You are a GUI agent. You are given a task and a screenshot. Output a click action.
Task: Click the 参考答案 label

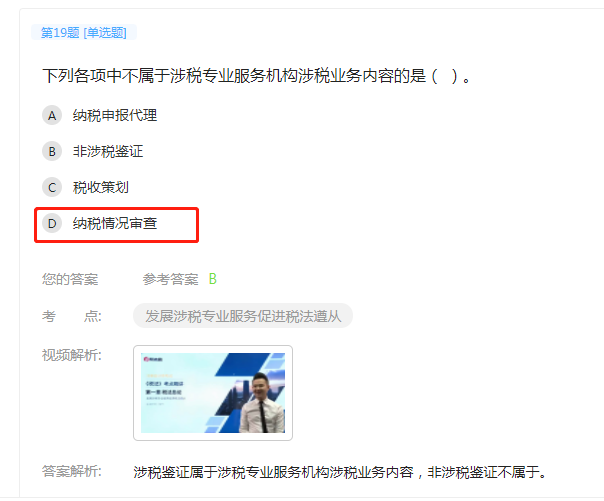170,279
